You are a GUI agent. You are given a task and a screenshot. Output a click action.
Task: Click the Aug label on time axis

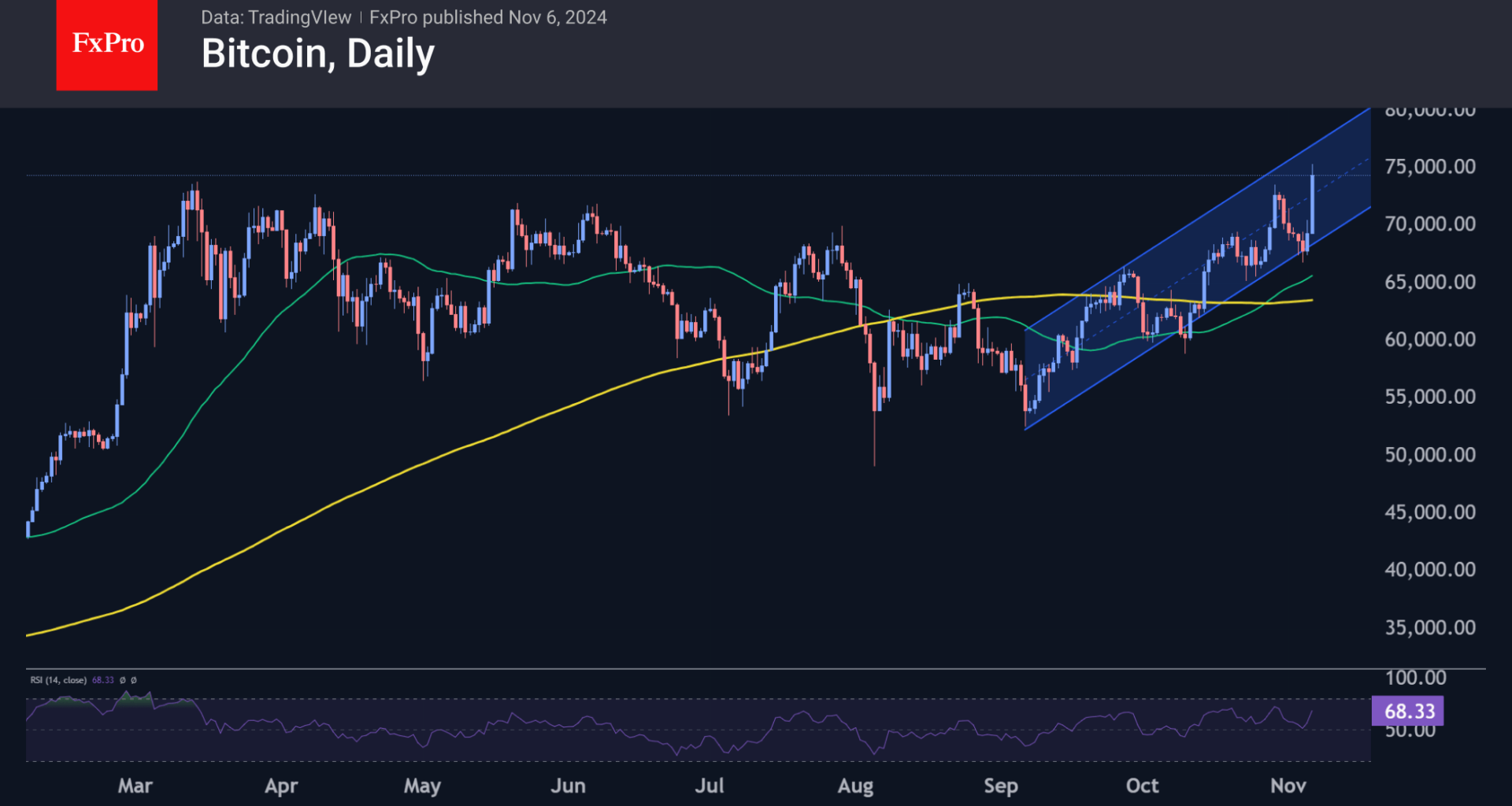point(855,786)
